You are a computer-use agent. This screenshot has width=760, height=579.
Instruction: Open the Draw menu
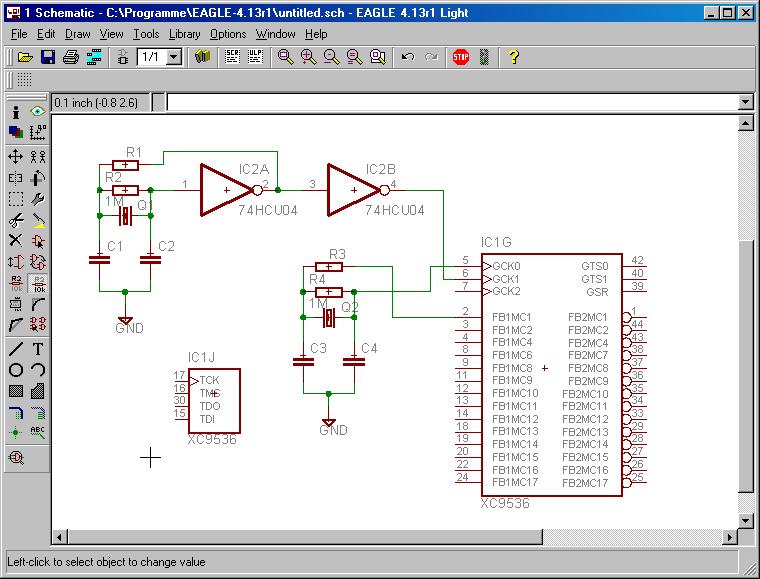pos(78,34)
